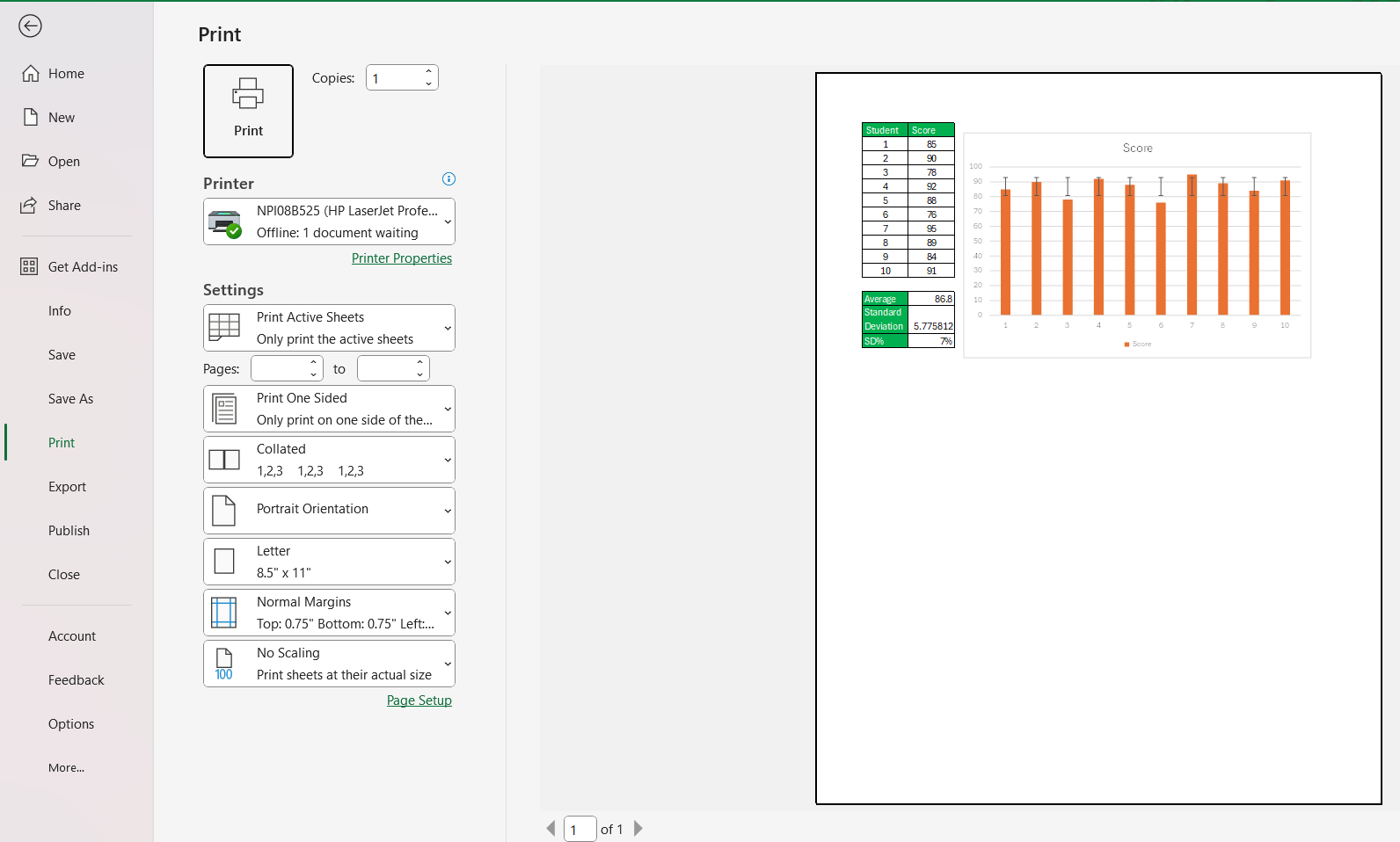The image size is (1400, 842).
Task: Click the Print One Sided page icon
Action: pos(225,409)
